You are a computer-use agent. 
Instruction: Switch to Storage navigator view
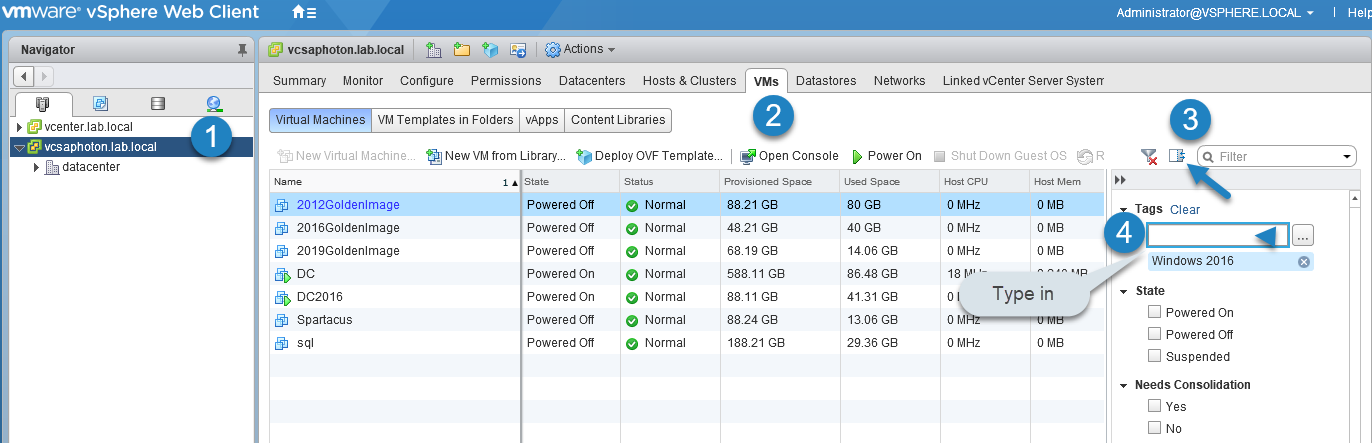point(157,103)
